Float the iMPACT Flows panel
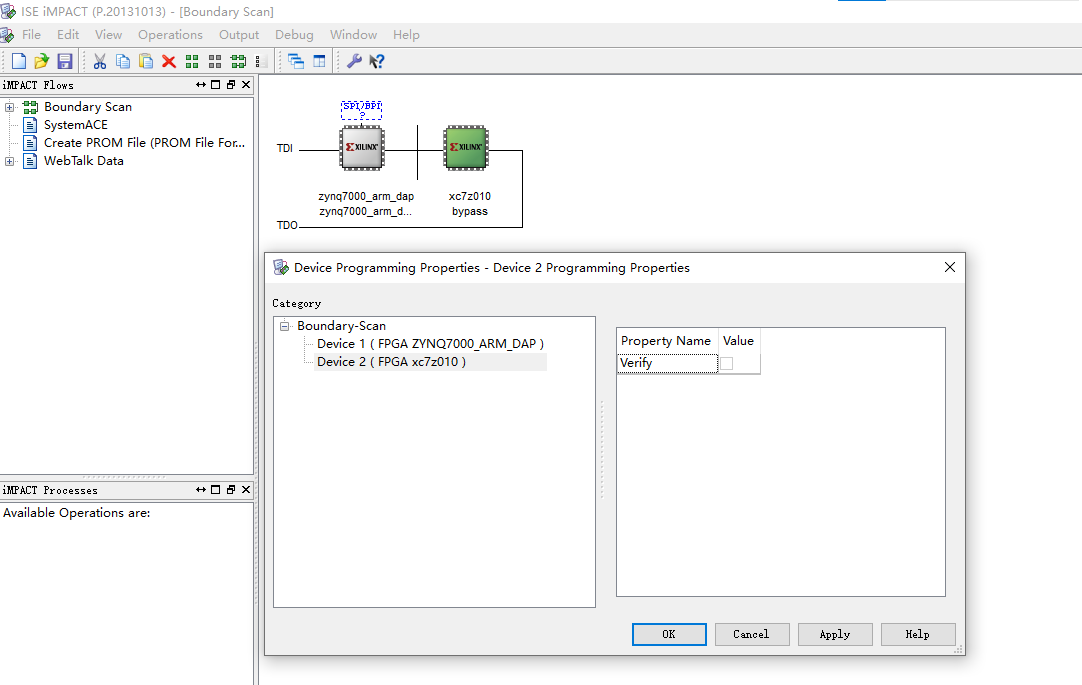This screenshot has width=1082, height=685. 230,85
